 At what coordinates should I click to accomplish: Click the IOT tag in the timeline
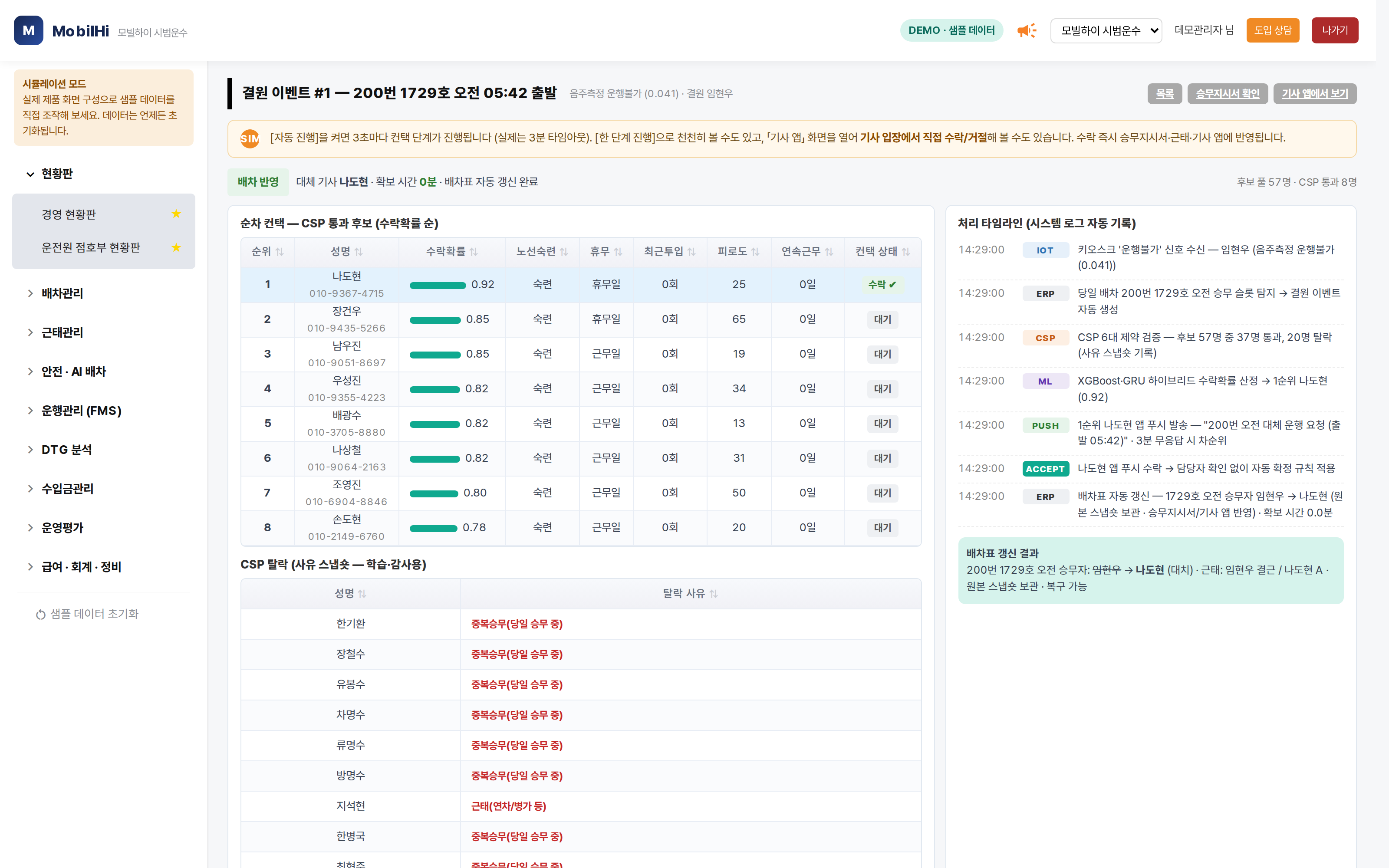pos(1045,250)
